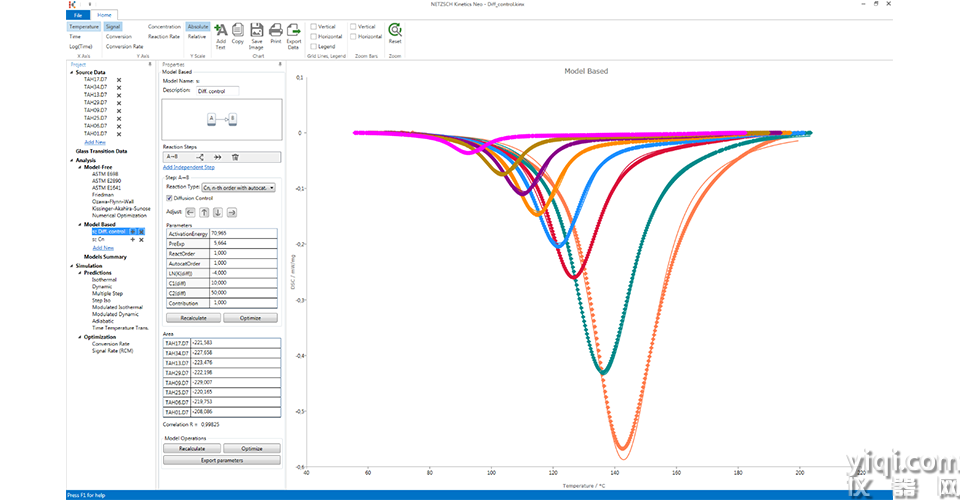Remove TAH34.D7 with its X icon
The width and height of the screenshot is (960, 500).
pos(119,88)
